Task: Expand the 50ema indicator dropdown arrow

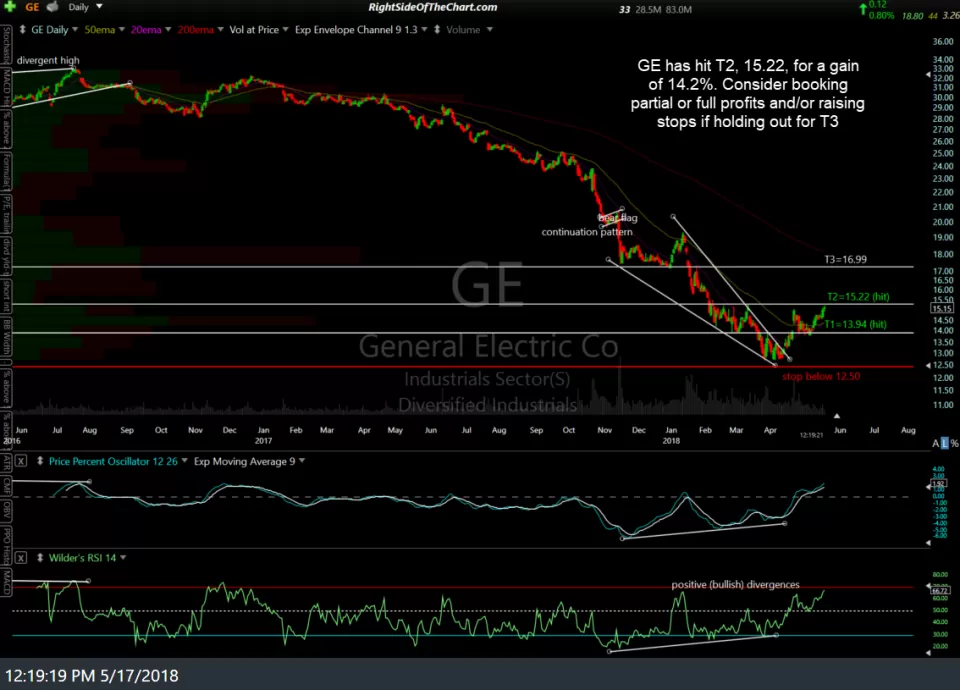Action: tap(121, 29)
